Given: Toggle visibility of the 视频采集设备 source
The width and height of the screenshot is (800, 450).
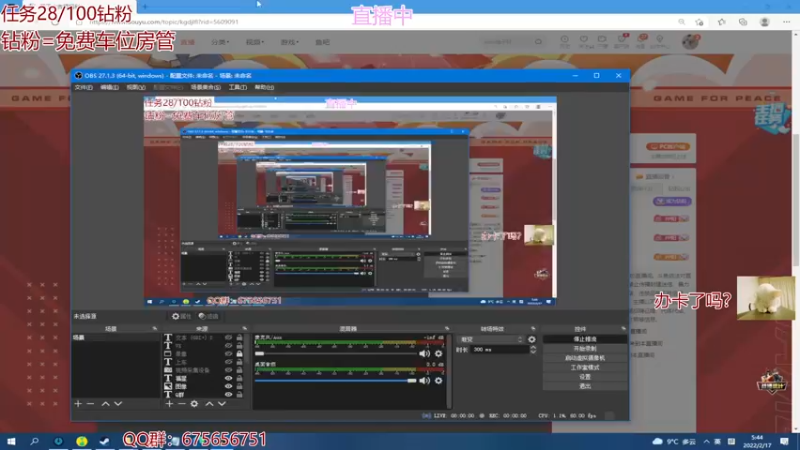Looking at the screenshot, I should 228,370.
